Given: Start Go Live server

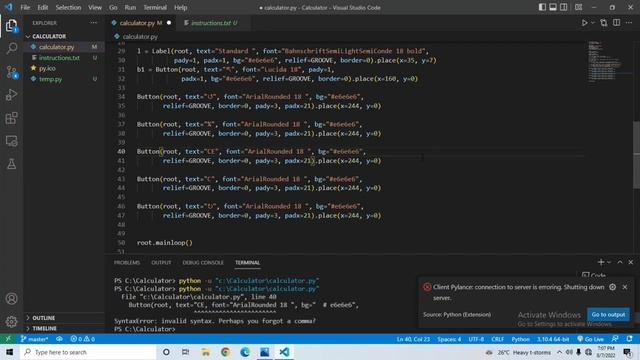Looking at the screenshot, I should pyautogui.click(x=590, y=339).
